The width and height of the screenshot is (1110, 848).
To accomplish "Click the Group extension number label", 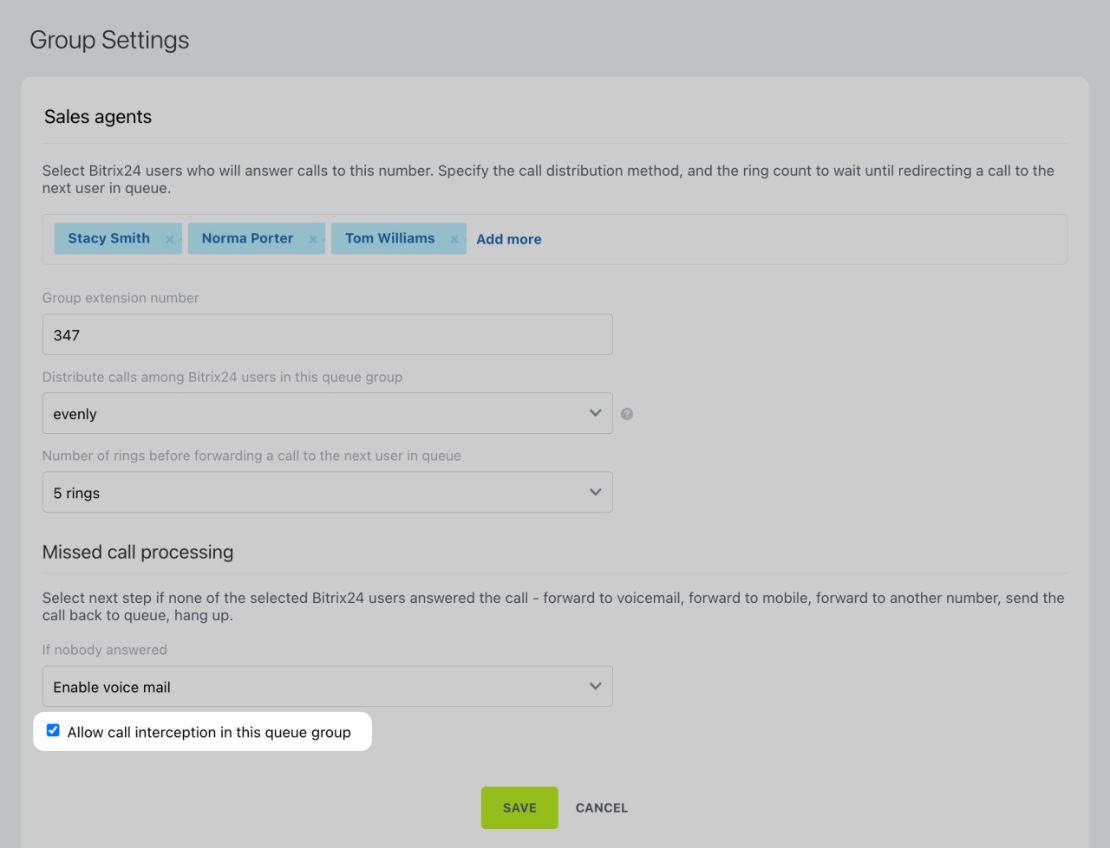I will (x=120, y=298).
